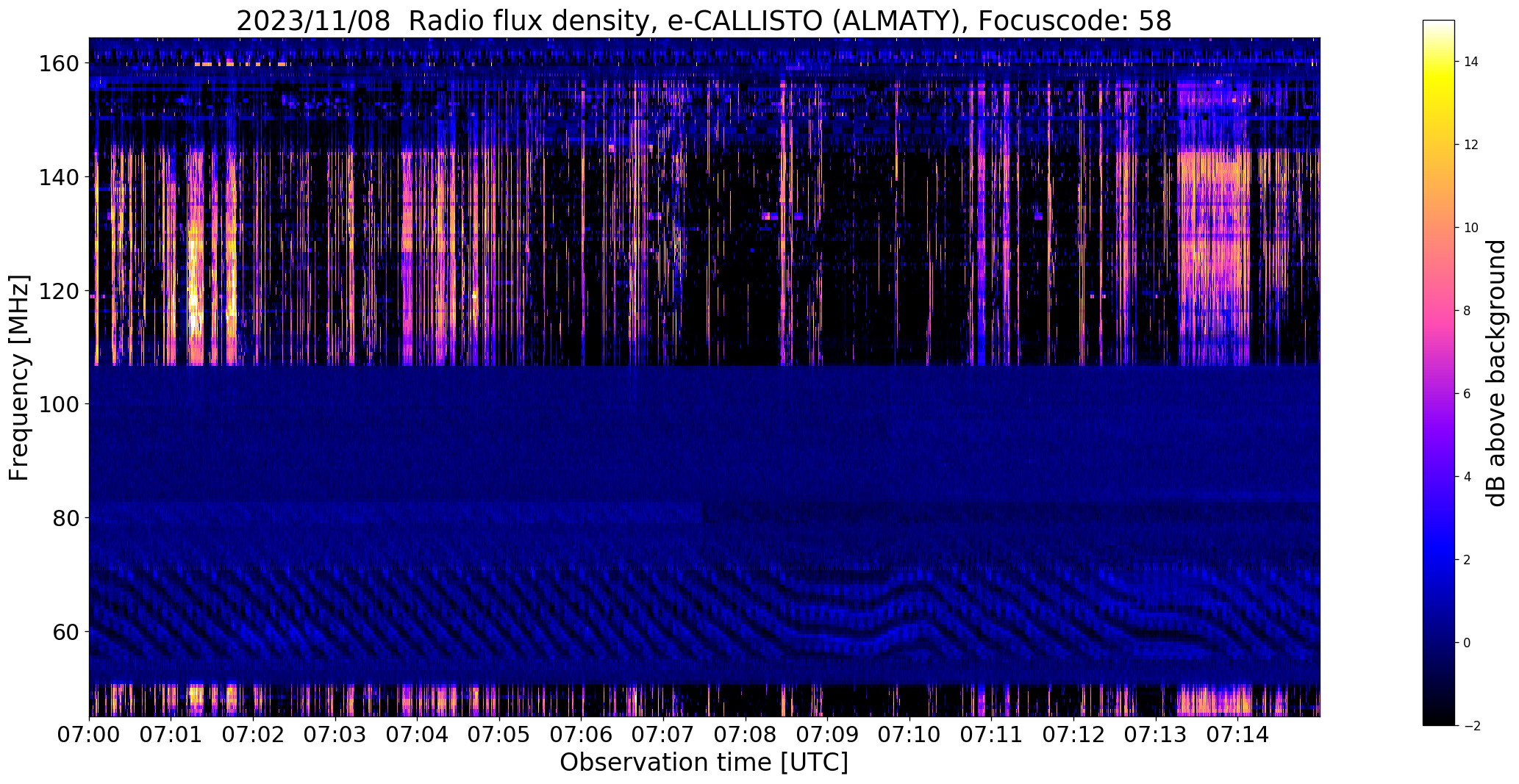The height and width of the screenshot is (784, 1519).
Task: Click the 07:05 time tick label
Action: tap(500, 734)
